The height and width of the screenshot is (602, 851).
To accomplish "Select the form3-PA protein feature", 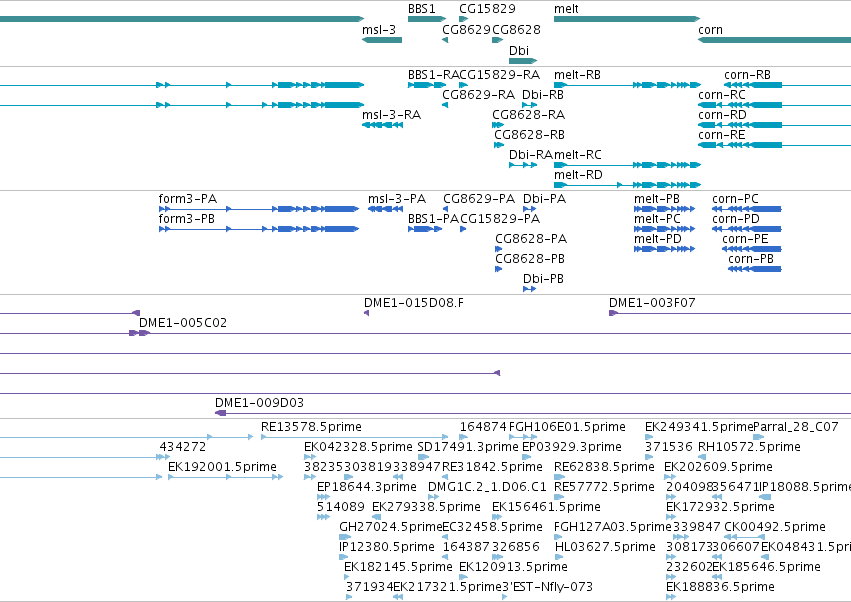I will (x=259, y=208).
